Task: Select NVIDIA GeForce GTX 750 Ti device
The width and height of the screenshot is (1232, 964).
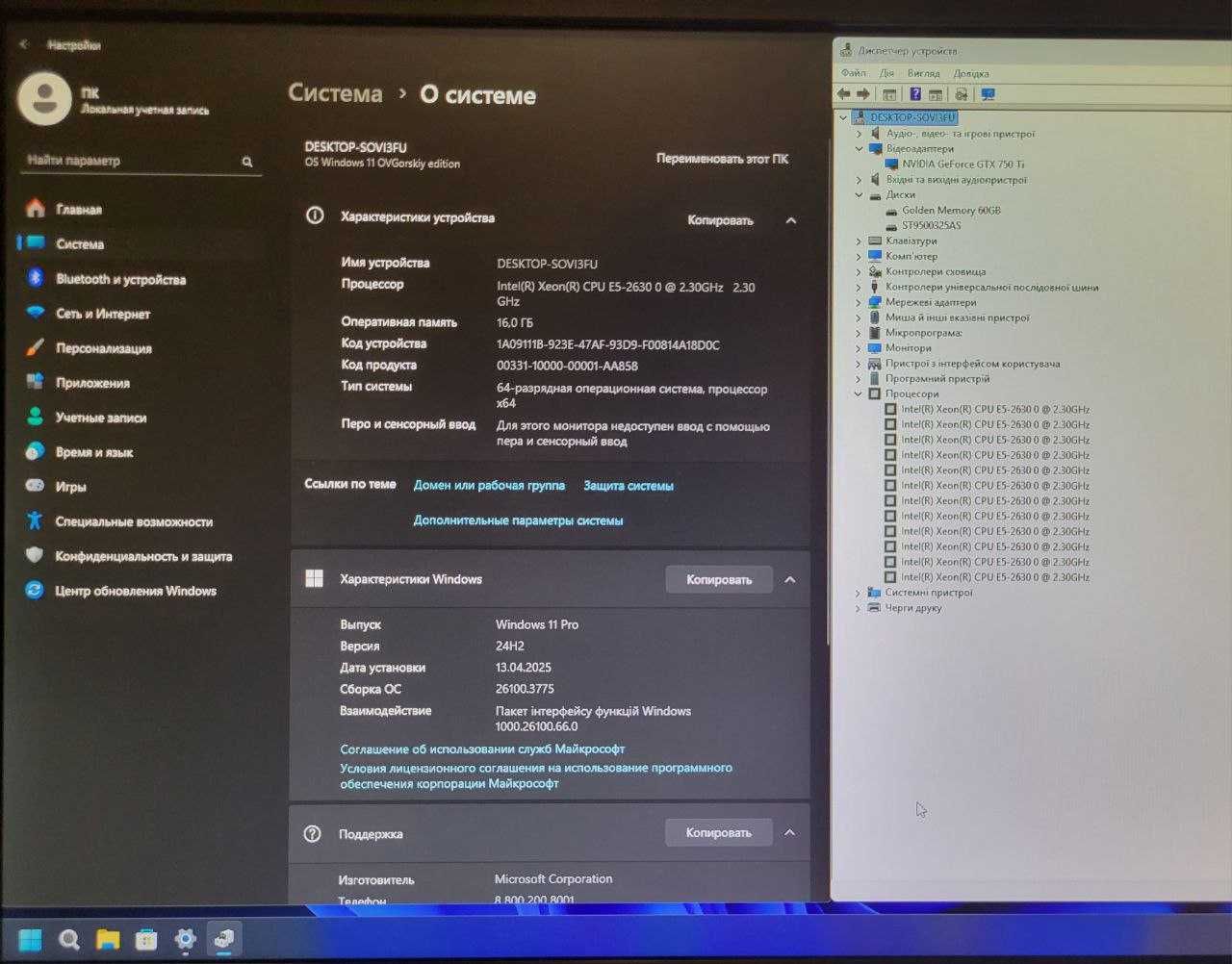Action: tap(962, 165)
